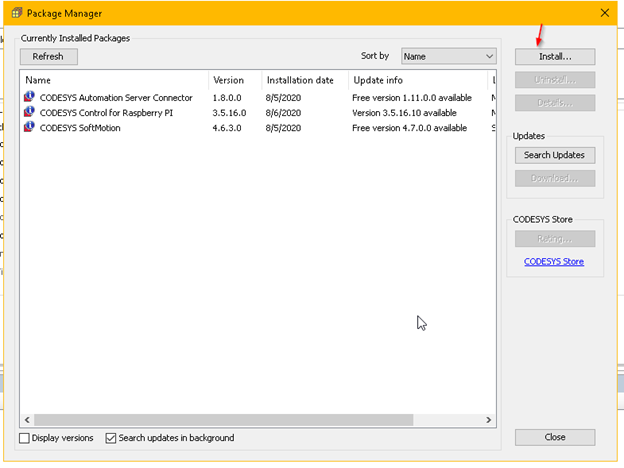Click the greyed-out Download... button
The image size is (624, 468).
click(x=555, y=178)
